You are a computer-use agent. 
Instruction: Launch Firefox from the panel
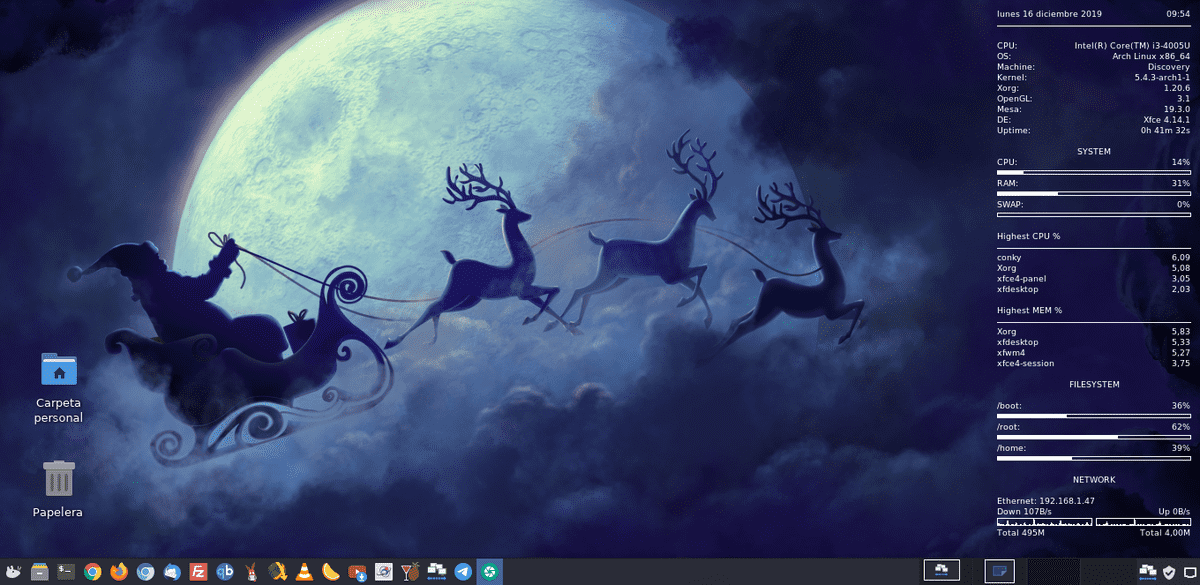[x=120, y=572]
